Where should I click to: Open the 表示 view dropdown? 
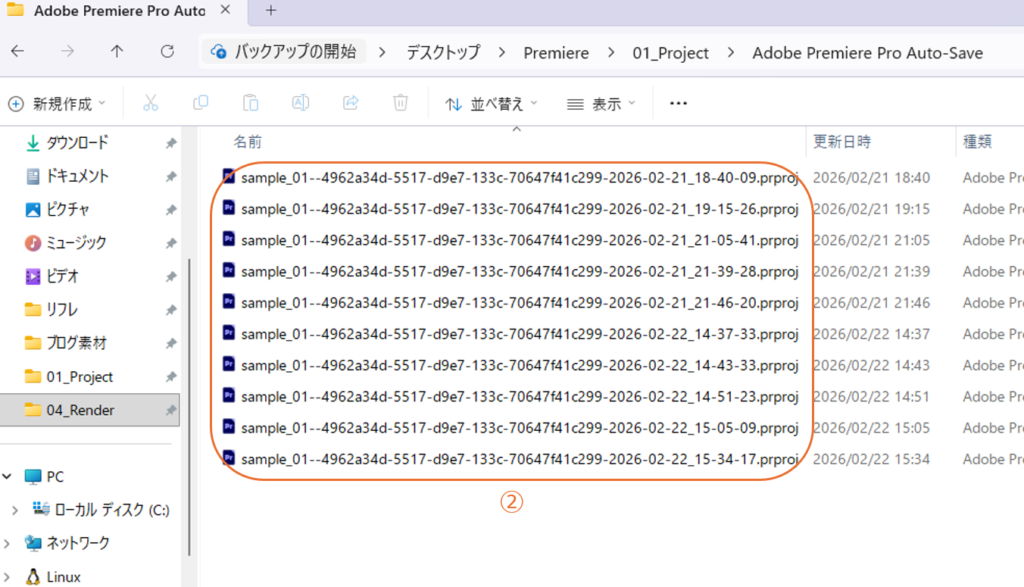600,103
